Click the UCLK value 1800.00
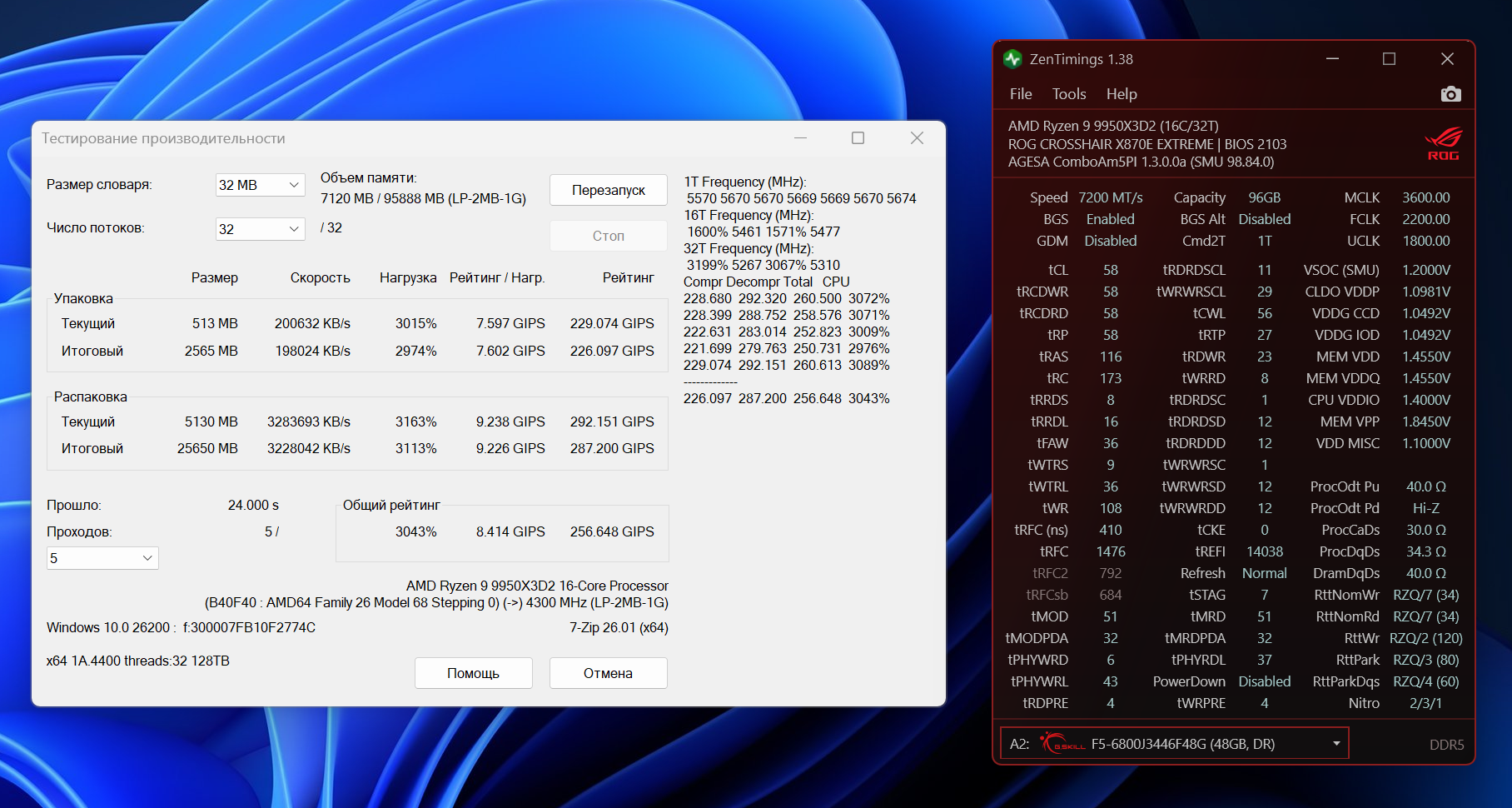This screenshot has height=808, width=1512. pos(1426,241)
